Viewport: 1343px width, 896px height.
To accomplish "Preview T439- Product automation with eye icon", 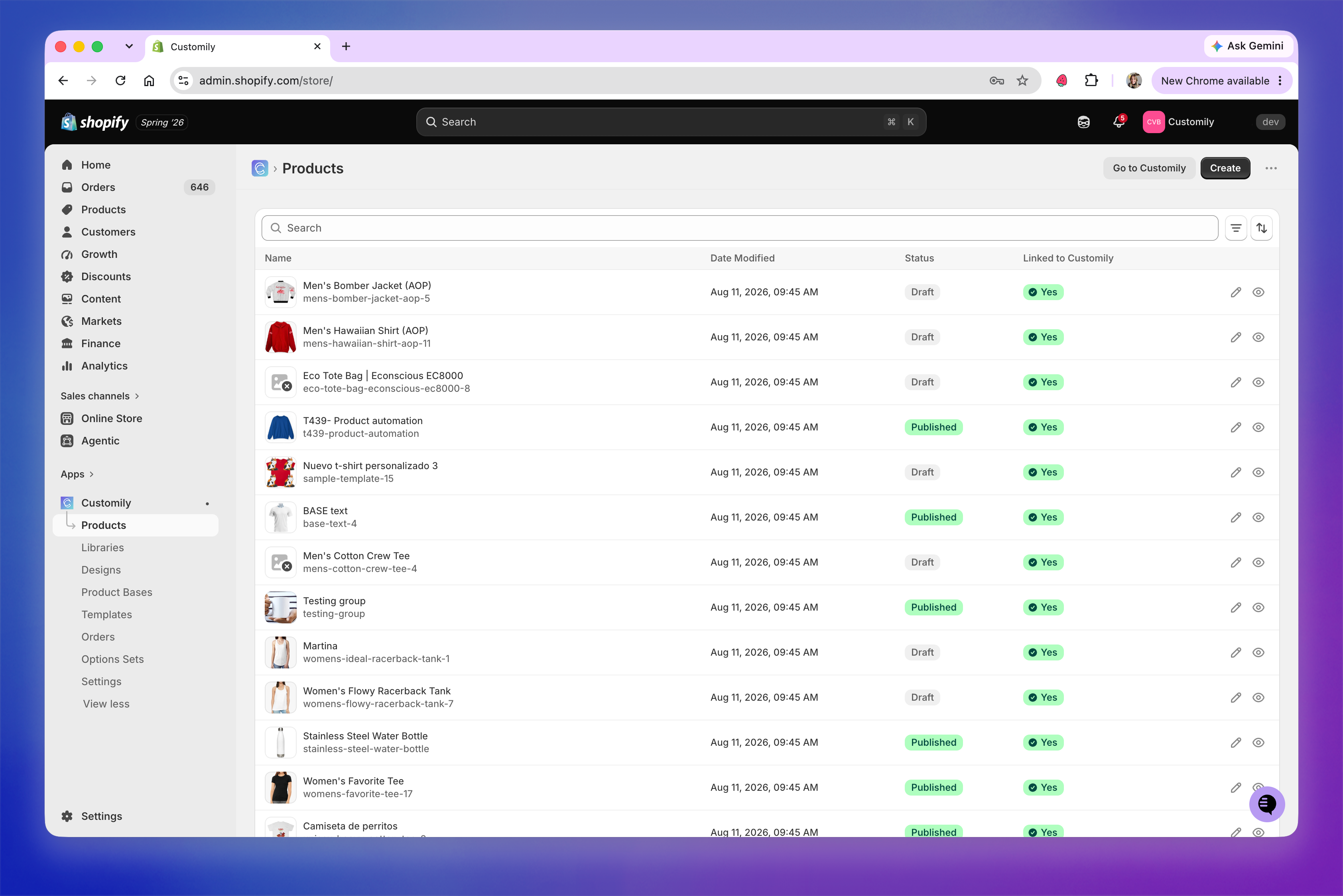I will tap(1258, 427).
